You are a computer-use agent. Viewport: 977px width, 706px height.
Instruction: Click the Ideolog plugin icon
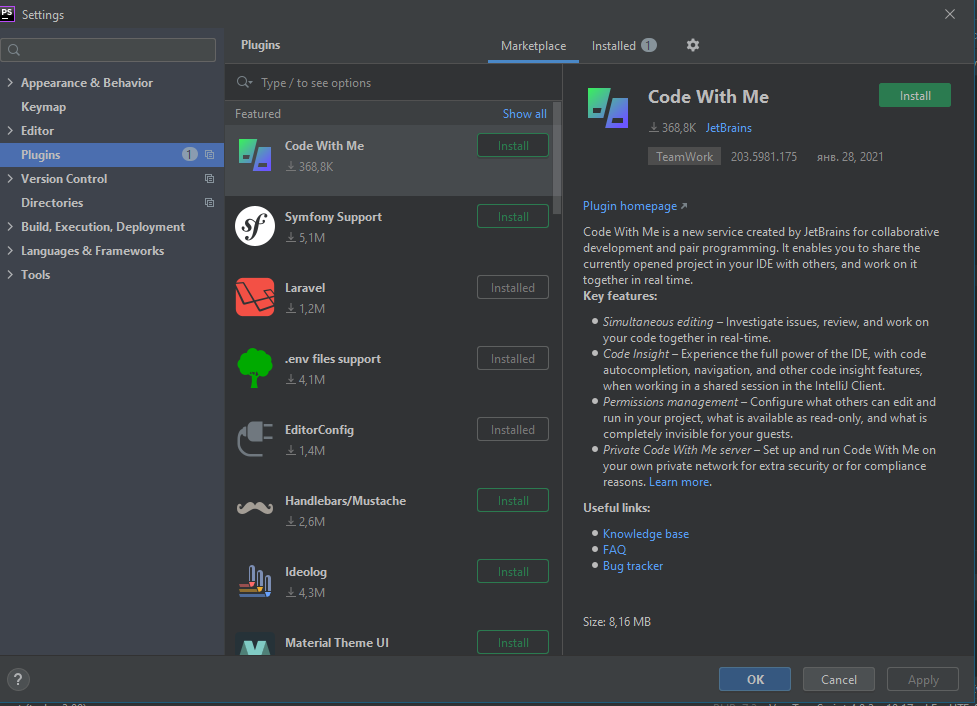pyautogui.click(x=255, y=581)
